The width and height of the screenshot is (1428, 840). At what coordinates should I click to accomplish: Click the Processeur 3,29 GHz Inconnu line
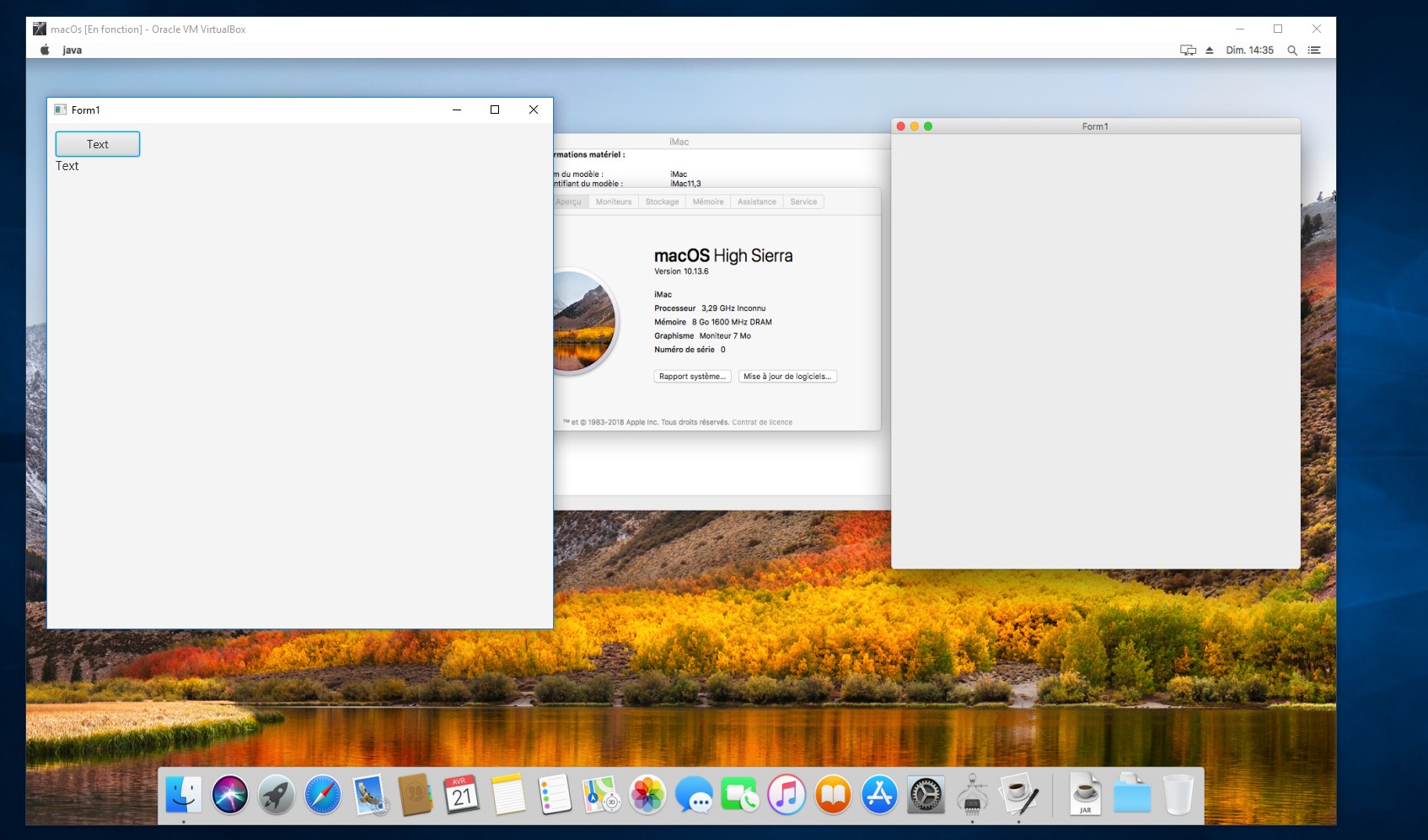[x=710, y=308]
